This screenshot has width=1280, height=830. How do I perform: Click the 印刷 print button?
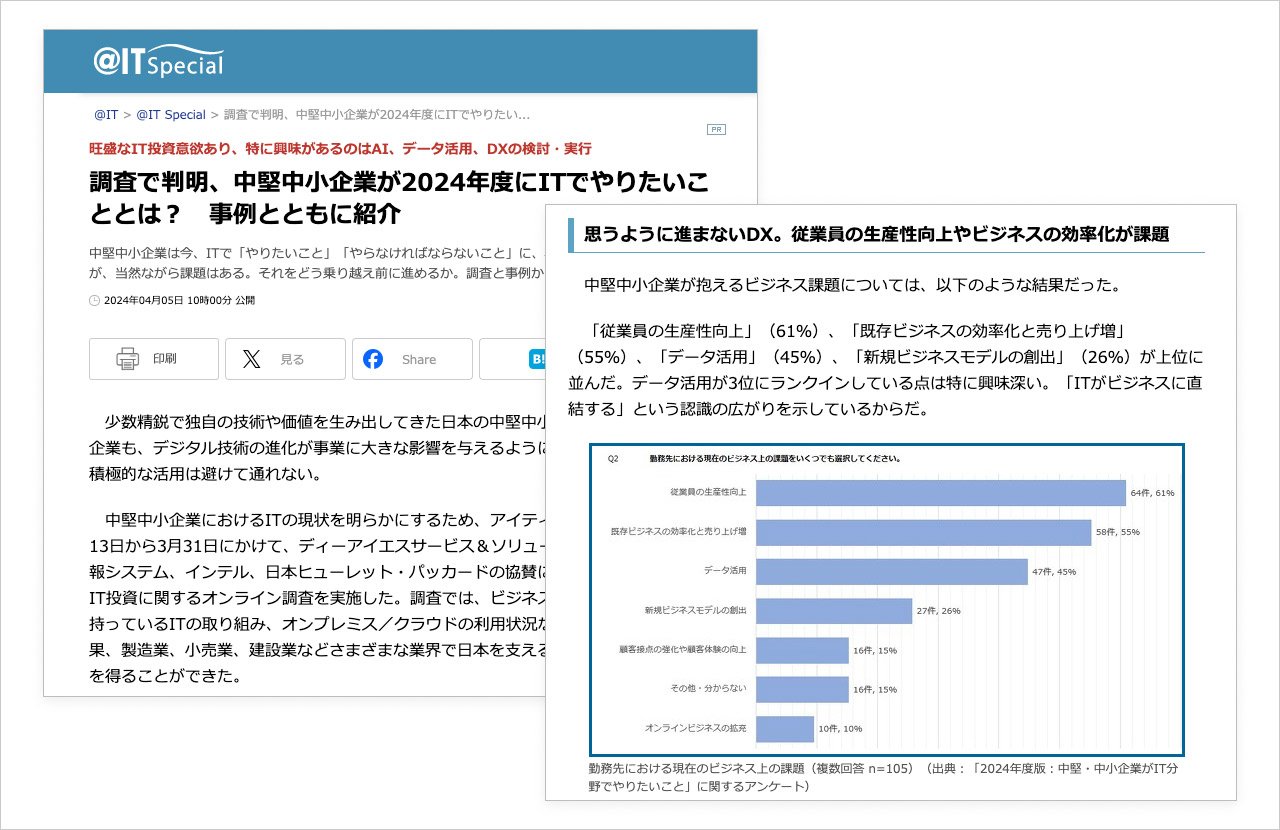[x=154, y=359]
